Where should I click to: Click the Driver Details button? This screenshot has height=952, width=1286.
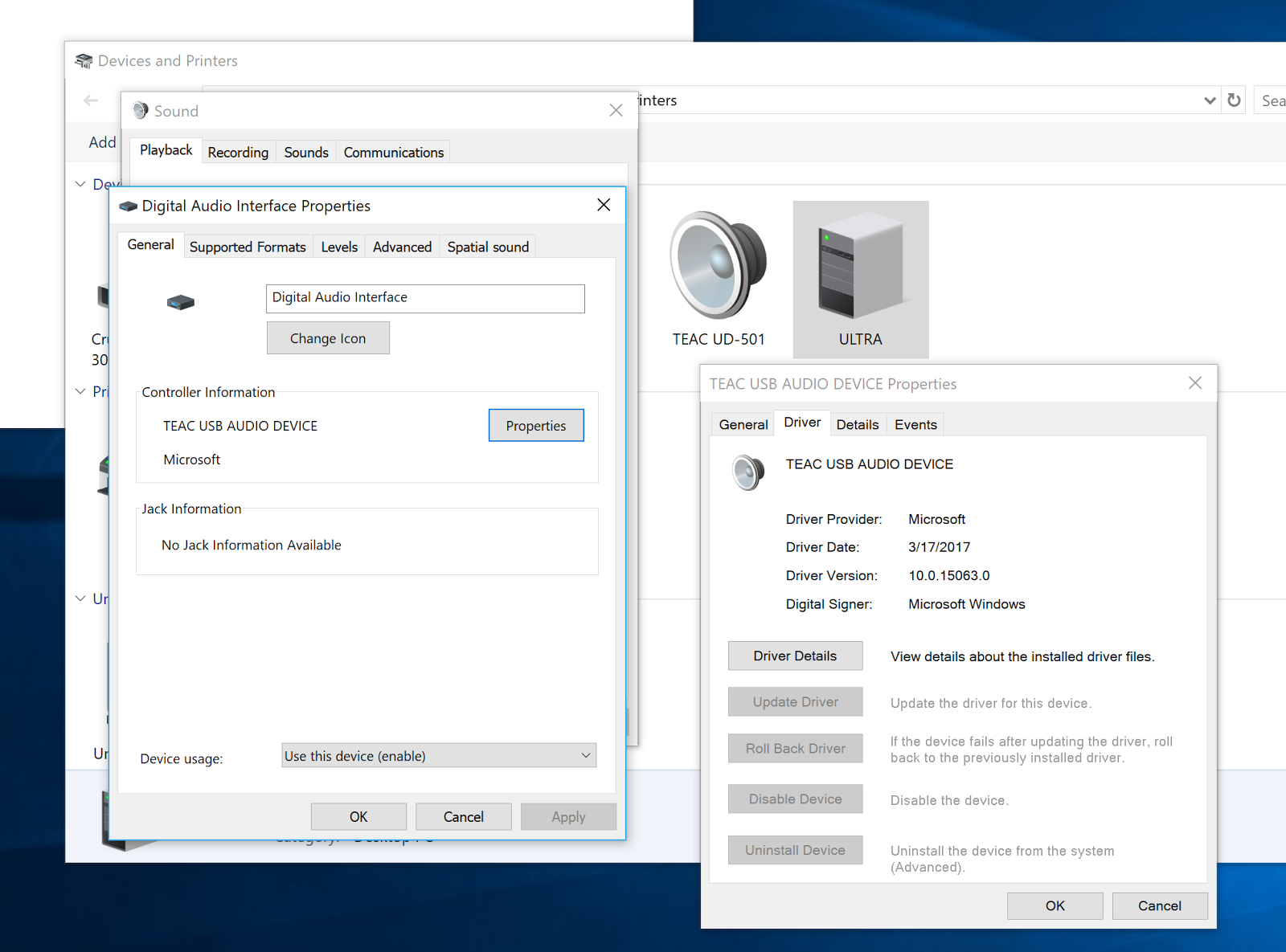[x=795, y=656]
